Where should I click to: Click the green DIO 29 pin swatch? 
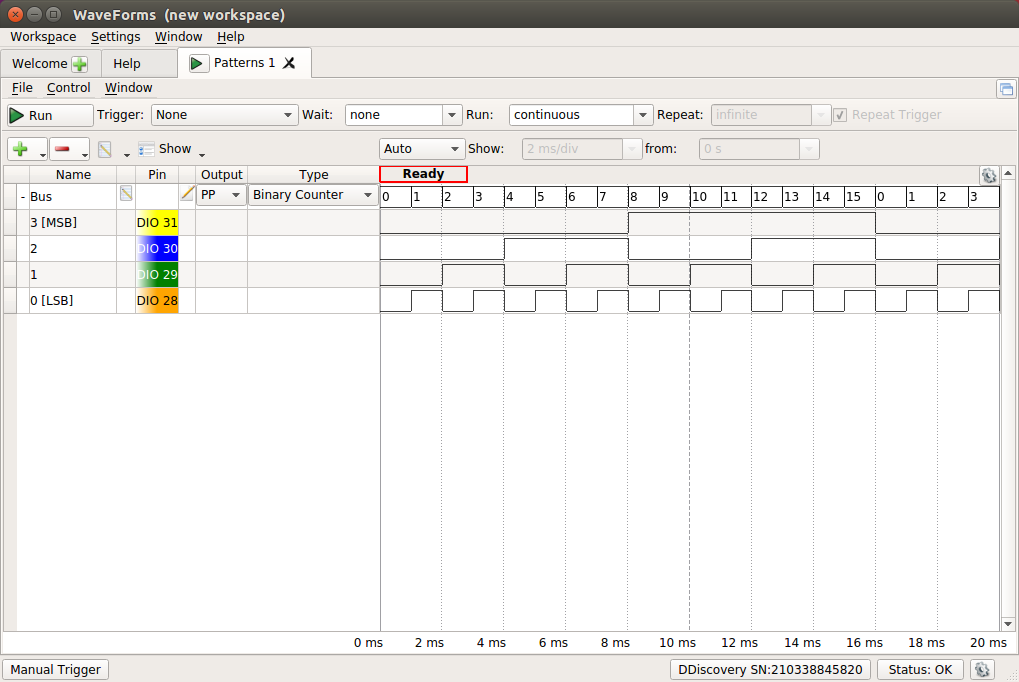[157, 275]
